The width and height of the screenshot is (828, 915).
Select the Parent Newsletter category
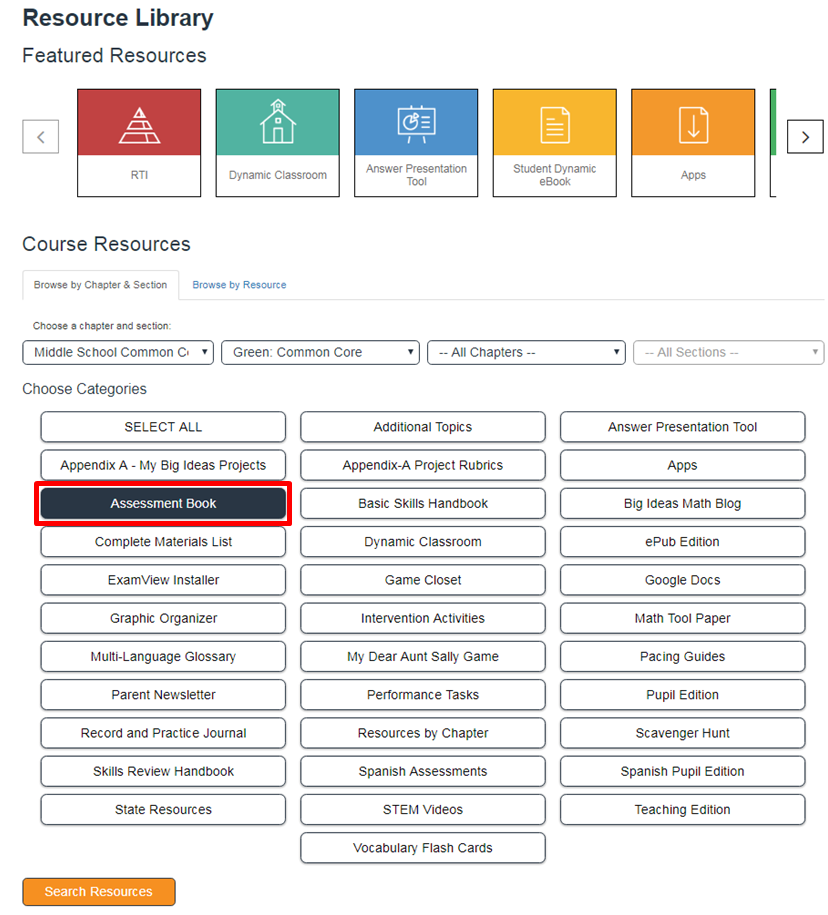pos(163,694)
